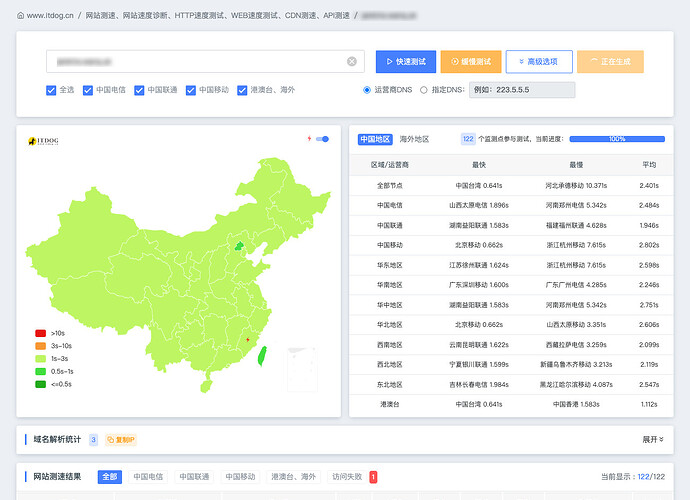The image size is (690, 500).
Task: Select the 东北地区 table row
Action: pos(511,385)
